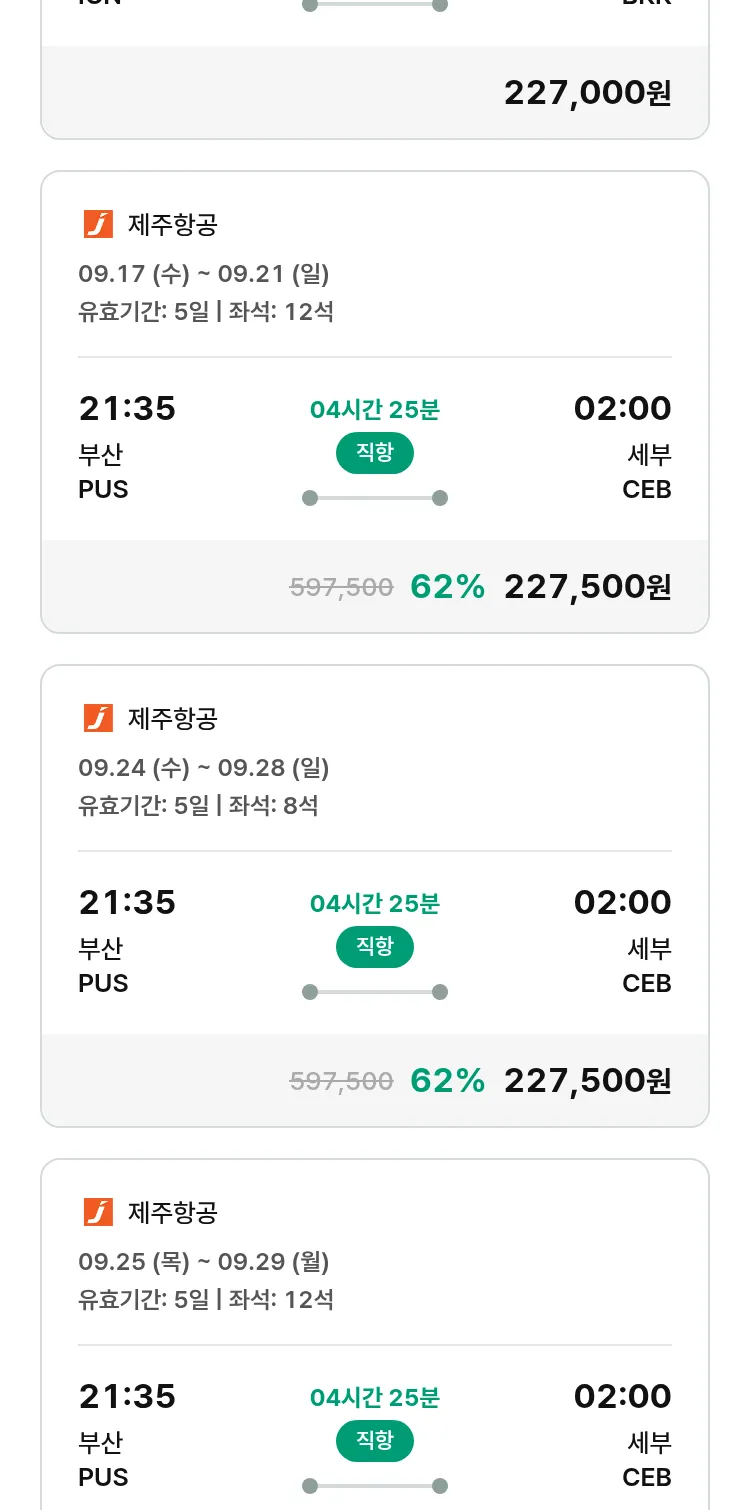Click the 62% discount on the 09.17 flight
This screenshot has width=750, height=1510.
pyautogui.click(x=447, y=587)
